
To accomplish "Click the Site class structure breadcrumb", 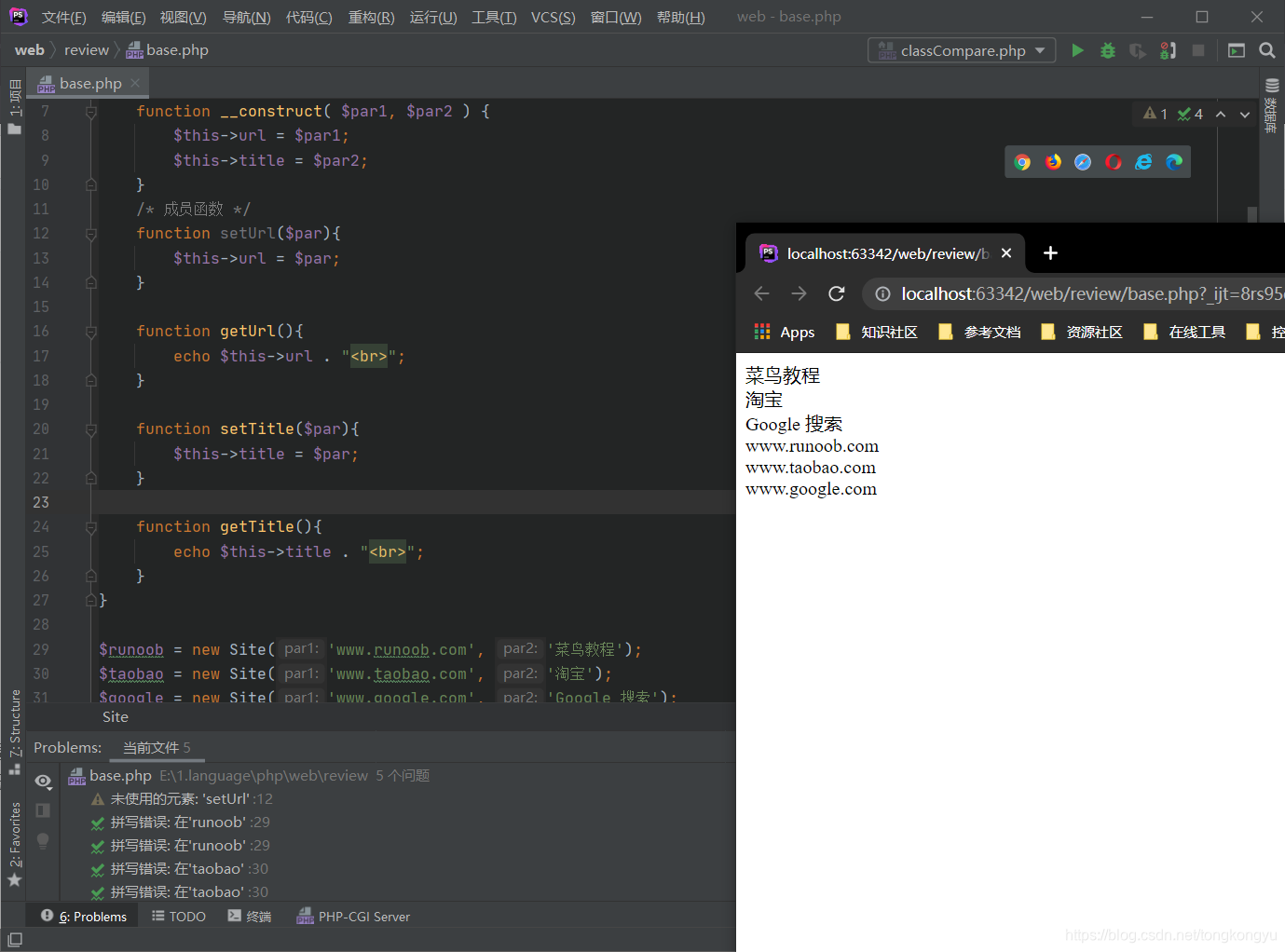I will [116, 716].
